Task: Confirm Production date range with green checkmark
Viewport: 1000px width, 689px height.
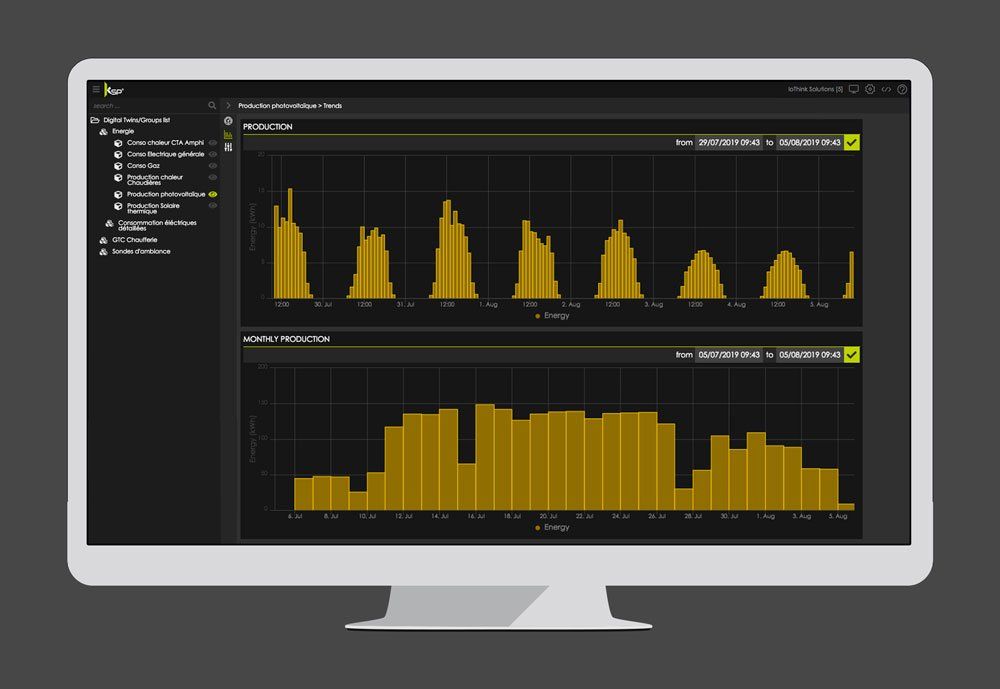Action: click(851, 142)
